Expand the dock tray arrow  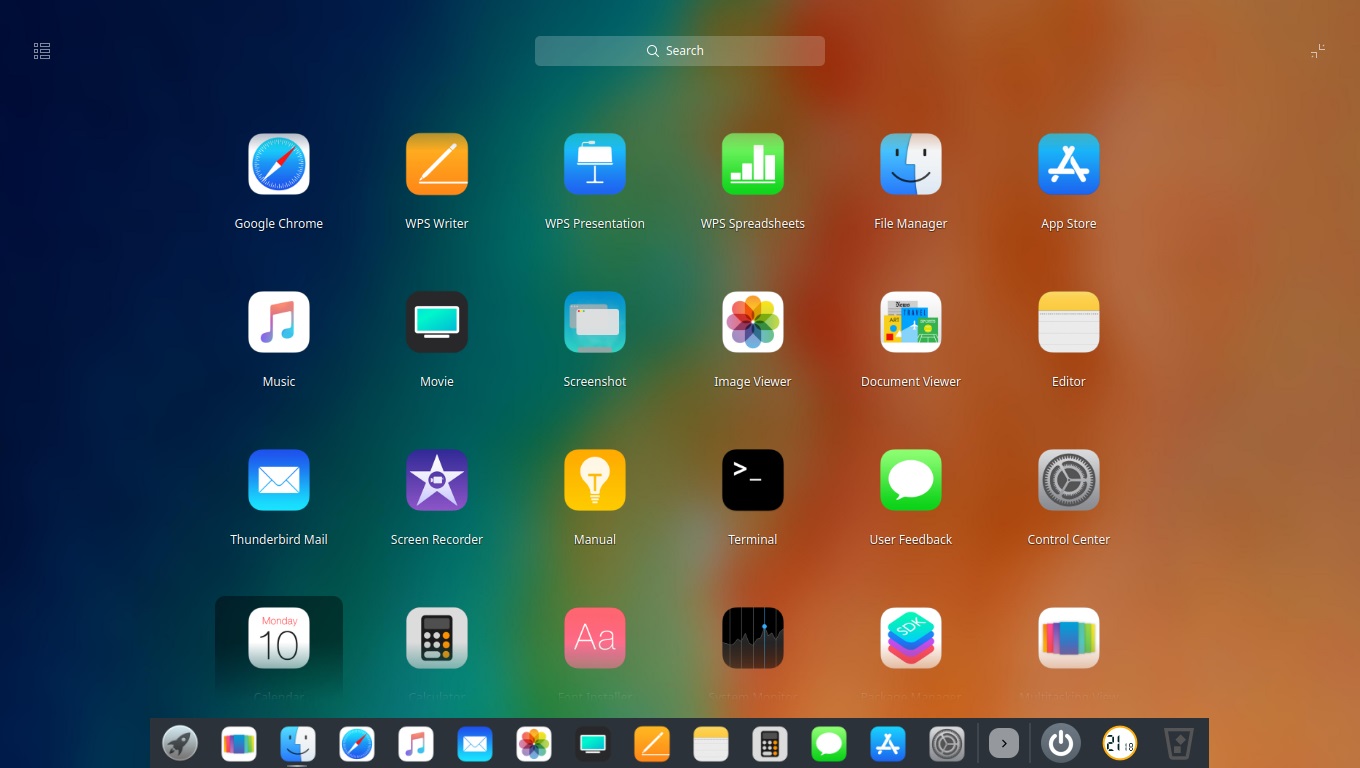(x=1004, y=743)
